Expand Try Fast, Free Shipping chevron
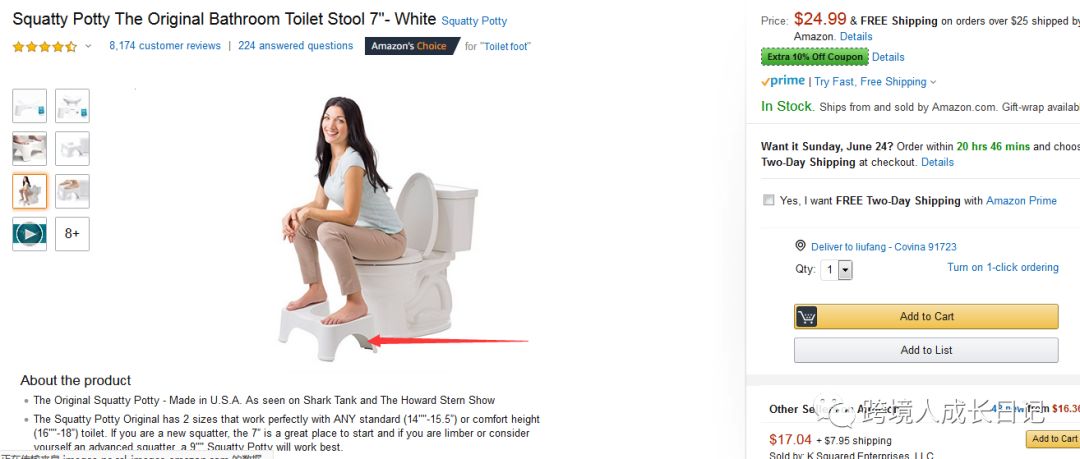This screenshot has width=1080, height=459. point(933,82)
